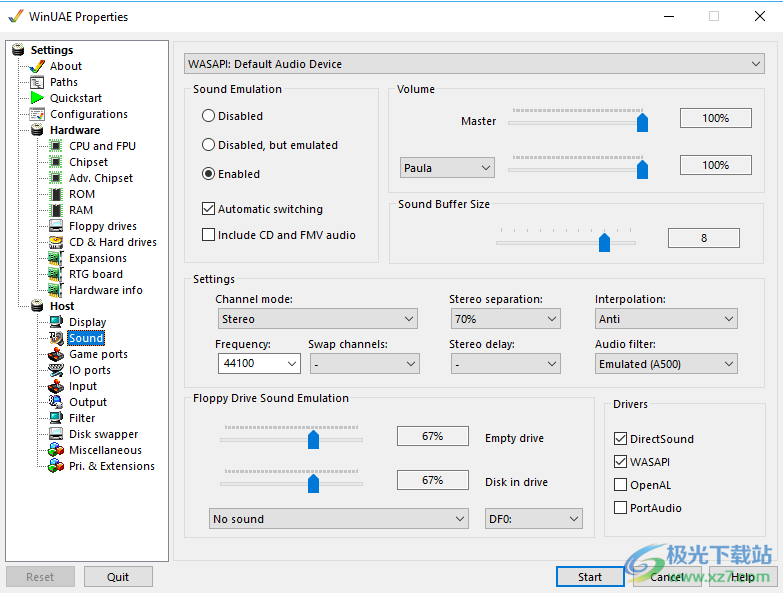The height and width of the screenshot is (593, 783).
Task: Click the Sound speaker icon in tree
Action: (x=56, y=338)
